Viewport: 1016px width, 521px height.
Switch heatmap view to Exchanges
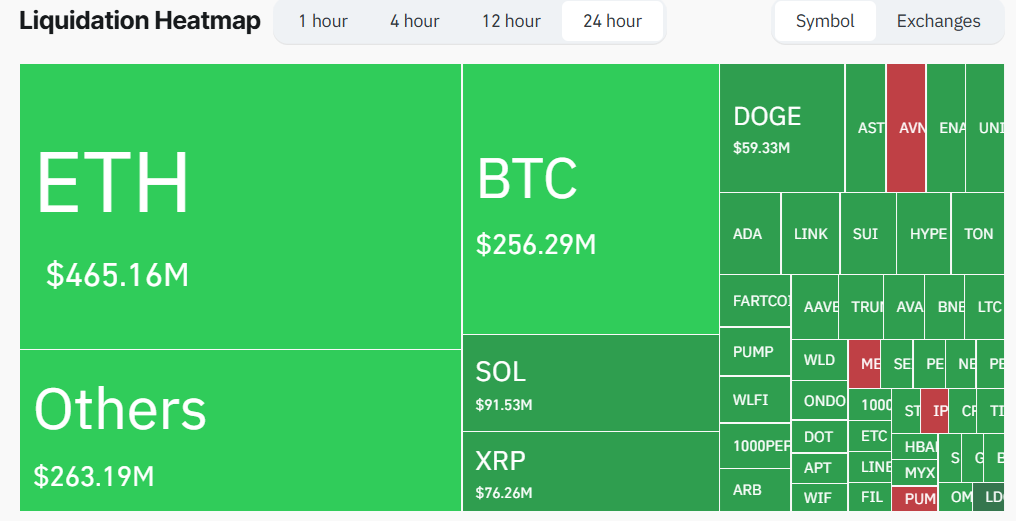(938, 21)
